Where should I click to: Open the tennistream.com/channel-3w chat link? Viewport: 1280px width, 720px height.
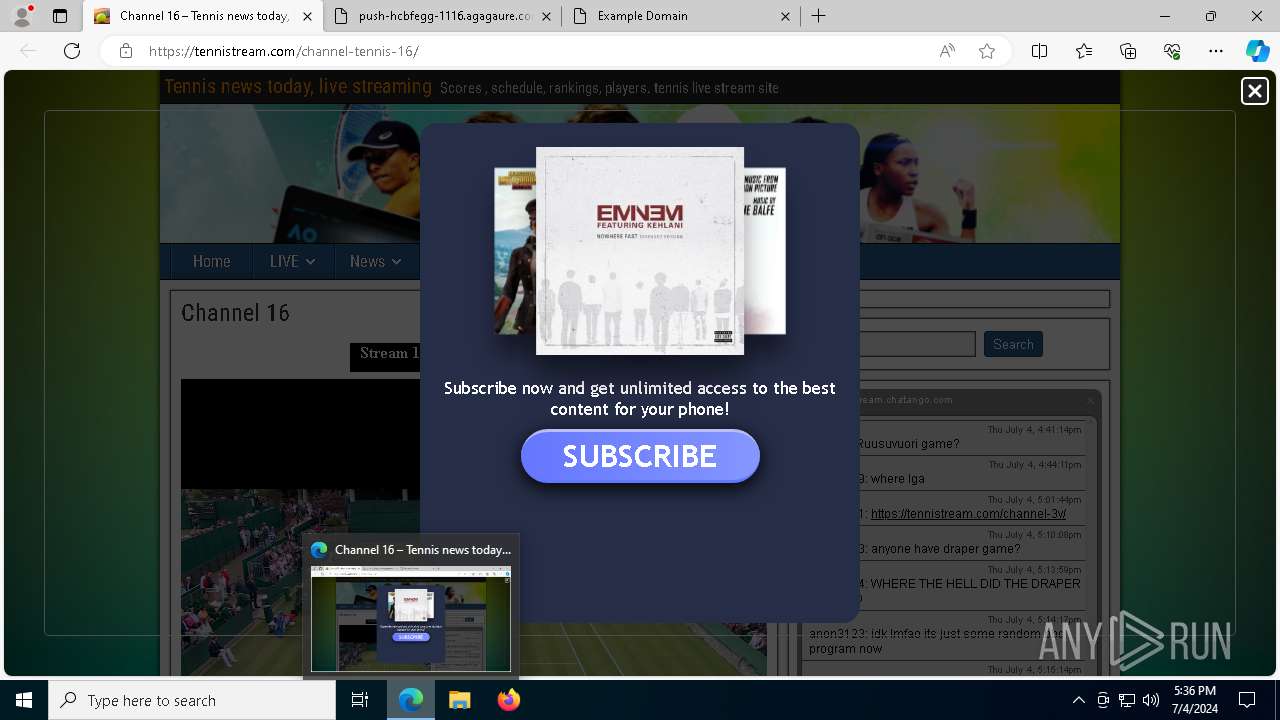point(968,514)
